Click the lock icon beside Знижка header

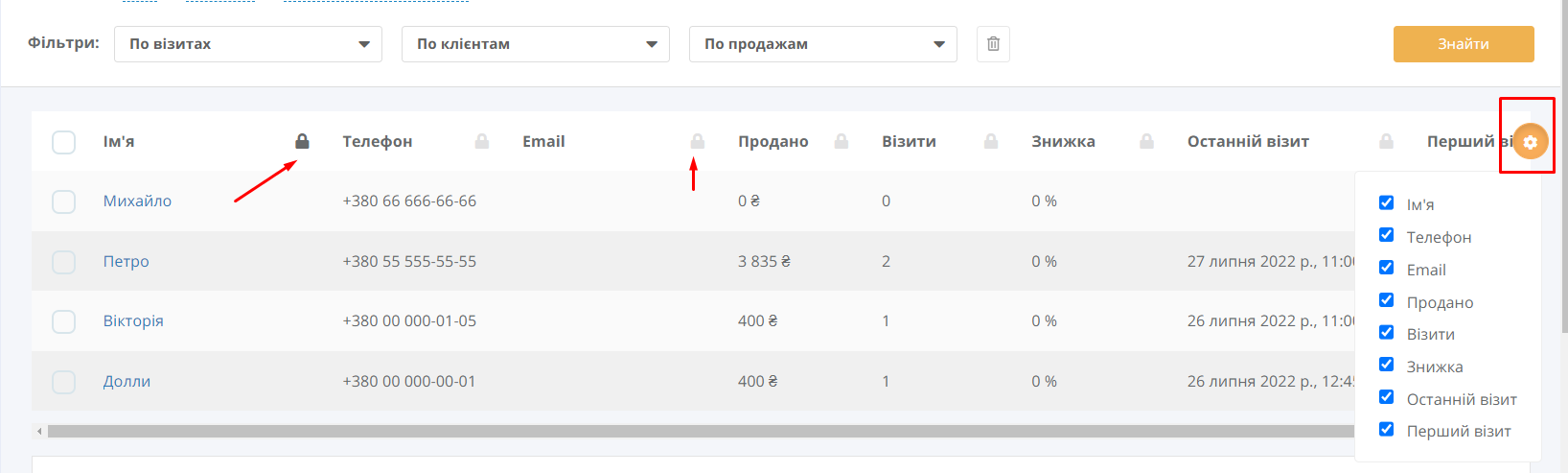click(1146, 141)
